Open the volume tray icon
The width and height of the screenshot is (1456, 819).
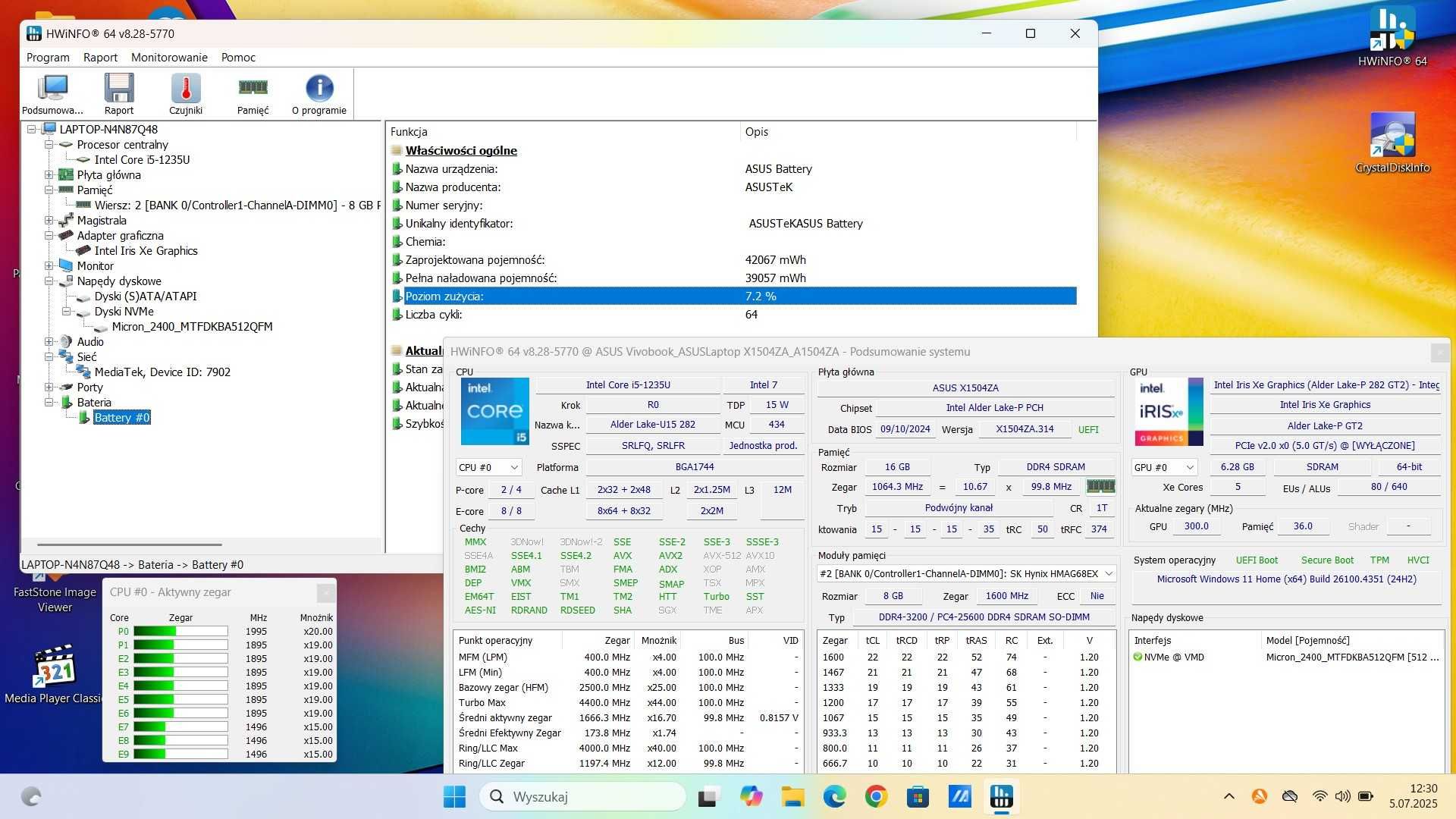pyautogui.click(x=1342, y=796)
